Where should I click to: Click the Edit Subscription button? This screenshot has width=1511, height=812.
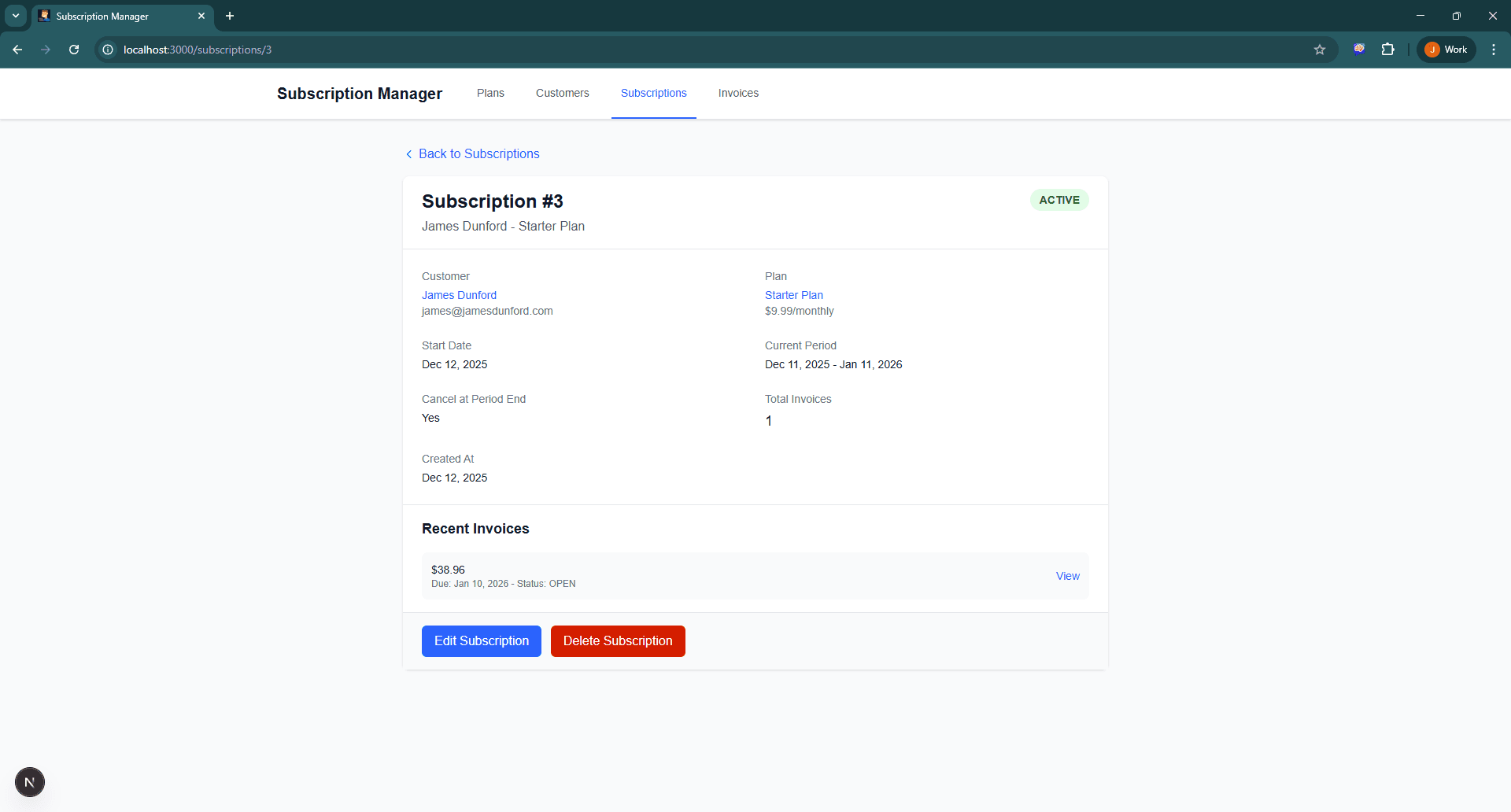tap(481, 640)
